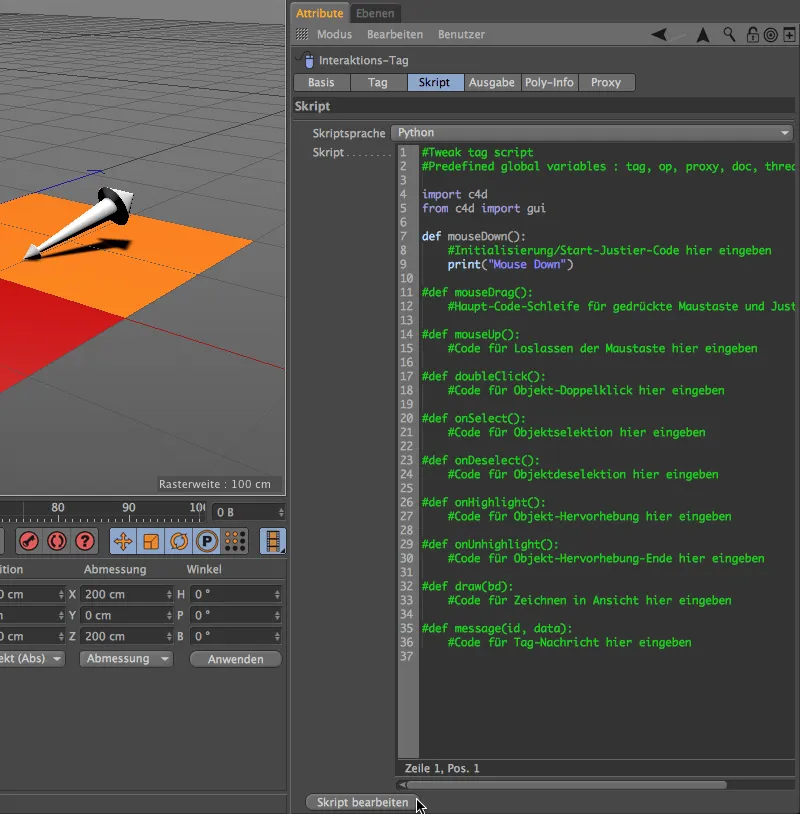Click the red question mark keyframe selection icon
The width and height of the screenshot is (800, 814).
coord(85,541)
